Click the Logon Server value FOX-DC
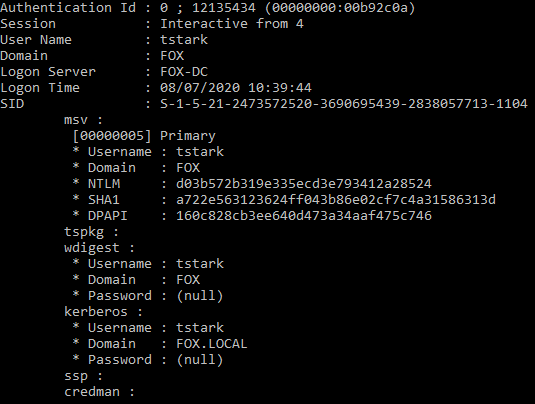This screenshot has height=404, width=535. tap(184, 72)
